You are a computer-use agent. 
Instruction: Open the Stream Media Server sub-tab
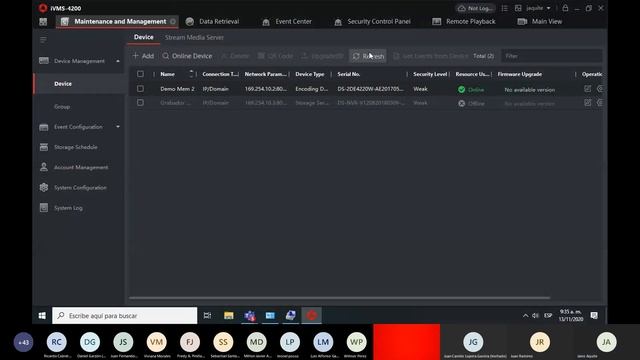(194, 38)
